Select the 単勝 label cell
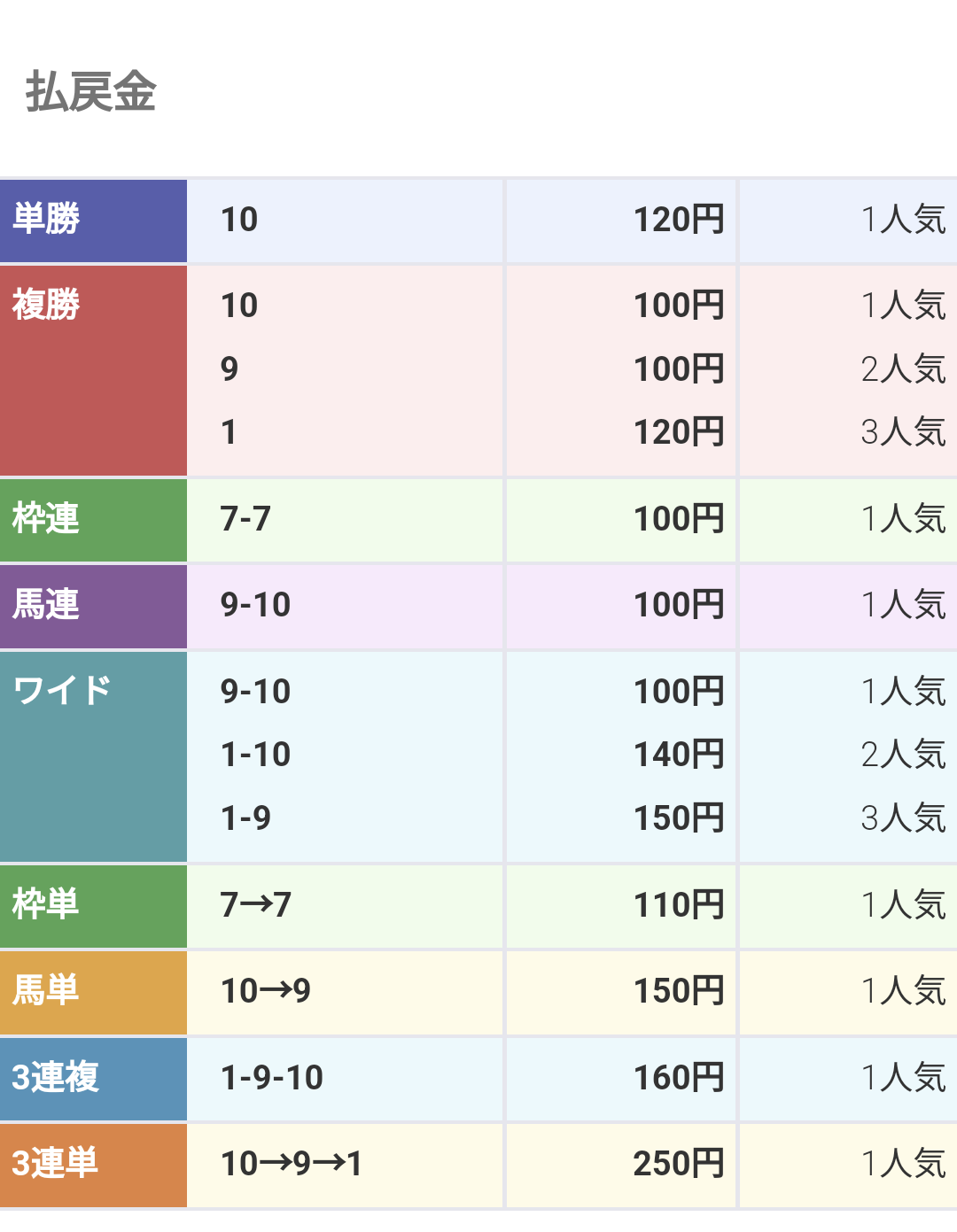 93,221
